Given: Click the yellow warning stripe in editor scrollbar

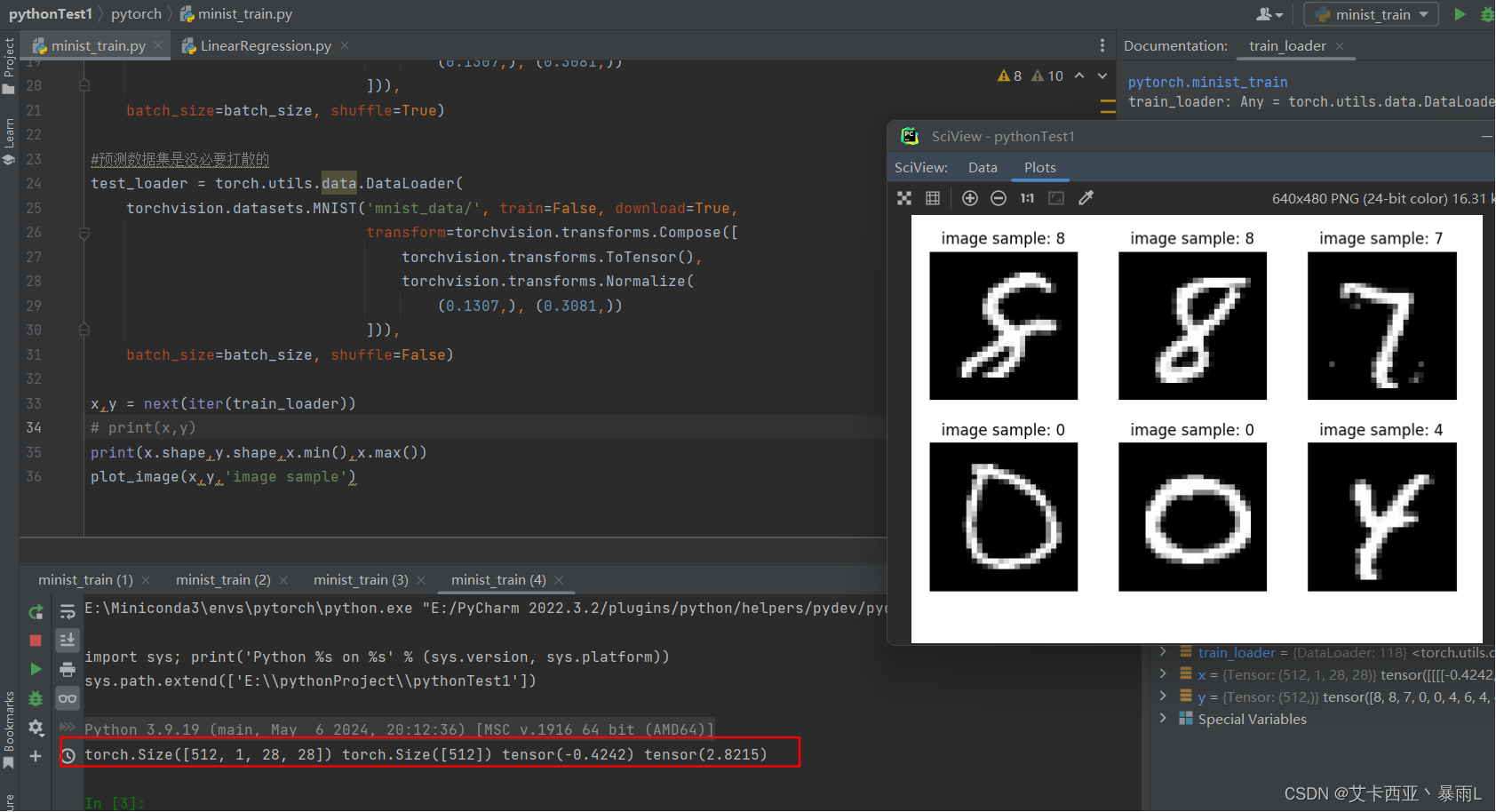Looking at the screenshot, I should click(1108, 107).
